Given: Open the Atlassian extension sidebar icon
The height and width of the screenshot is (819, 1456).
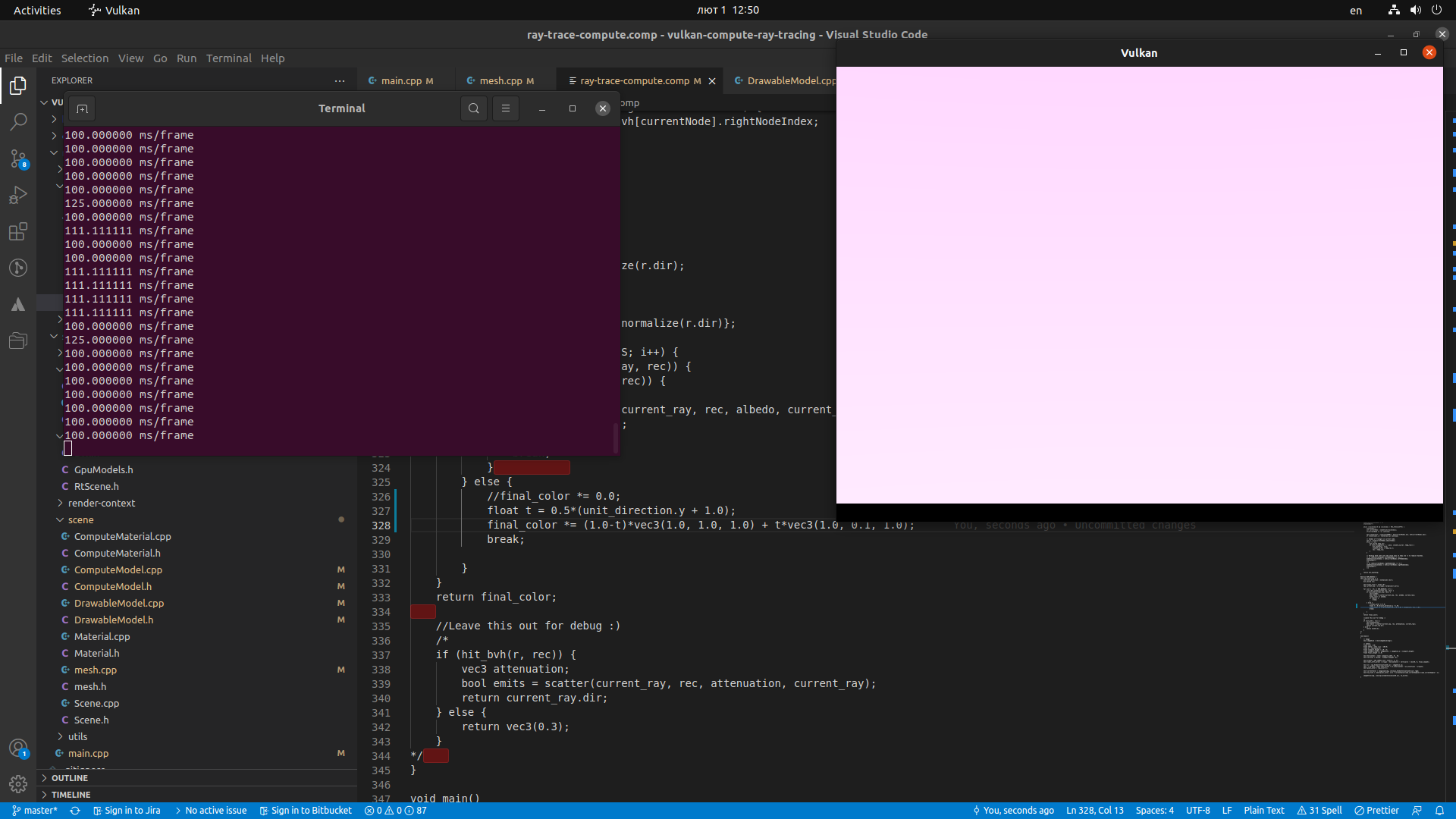Looking at the screenshot, I should coord(18,304).
